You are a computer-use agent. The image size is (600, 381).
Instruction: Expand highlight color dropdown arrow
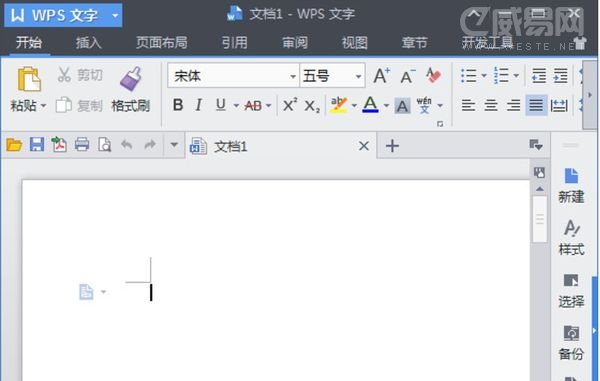point(354,106)
